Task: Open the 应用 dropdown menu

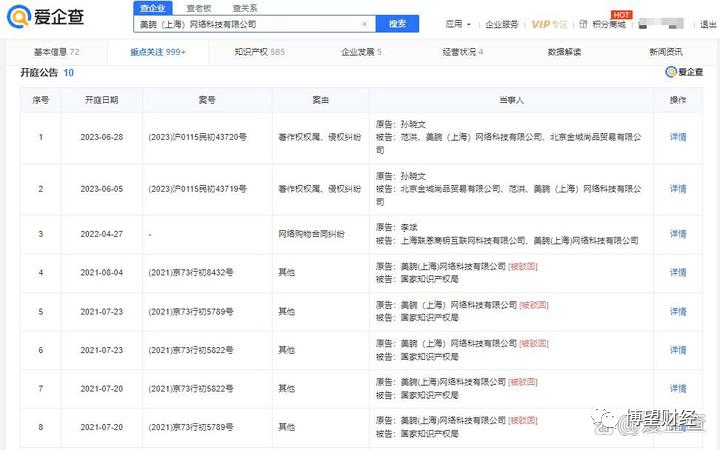Action: 456,23
